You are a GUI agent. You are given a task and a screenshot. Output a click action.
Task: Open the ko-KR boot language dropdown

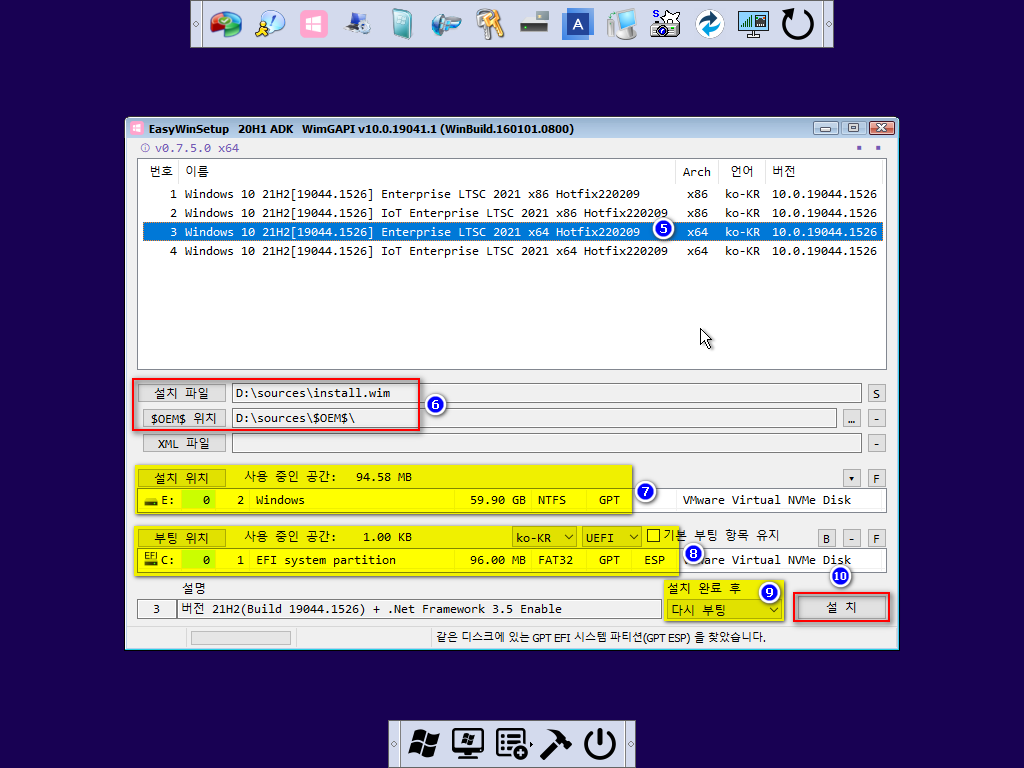tap(544, 537)
